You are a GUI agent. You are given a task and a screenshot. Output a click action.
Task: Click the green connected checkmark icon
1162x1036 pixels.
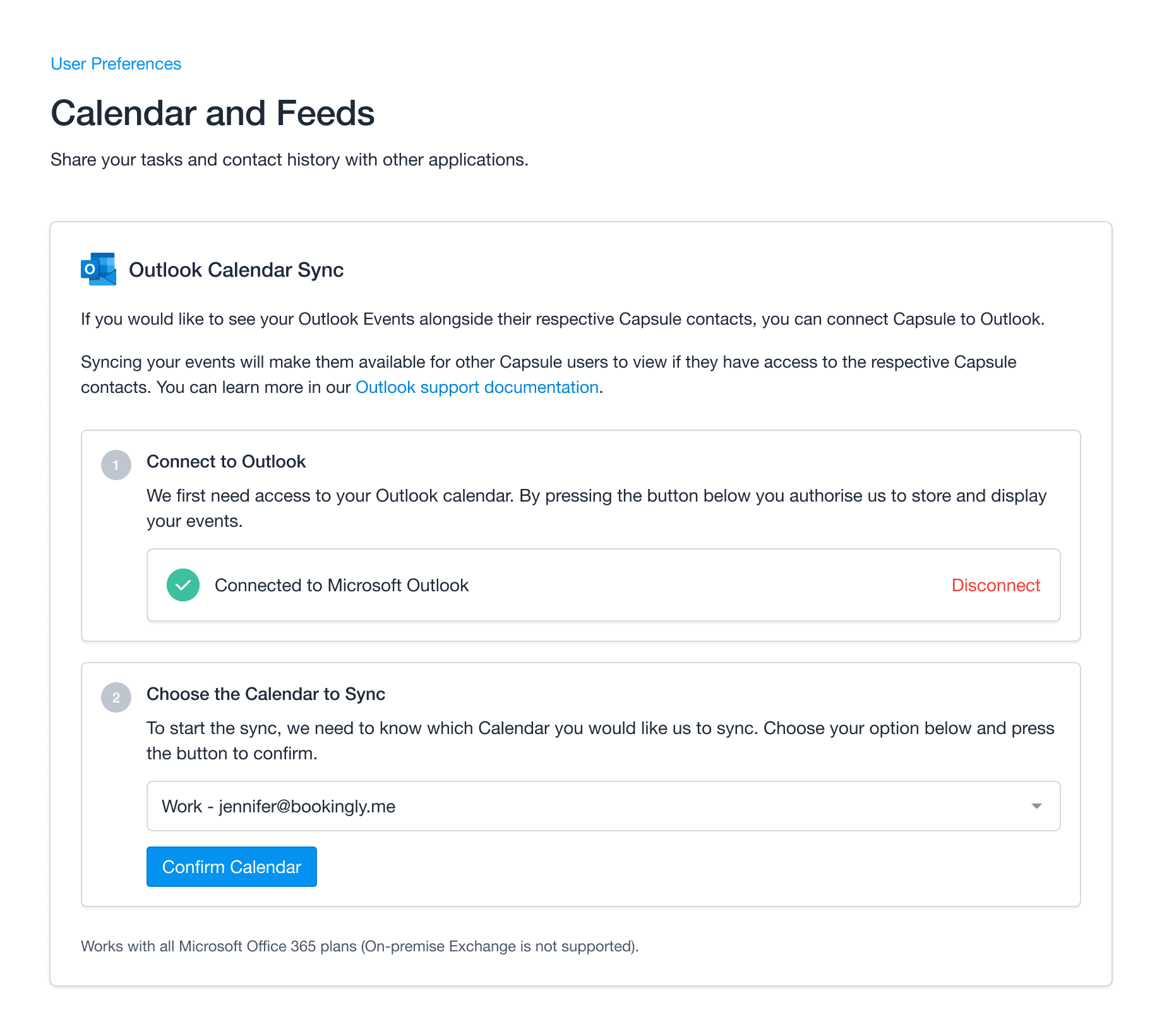click(x=183, y=585)
